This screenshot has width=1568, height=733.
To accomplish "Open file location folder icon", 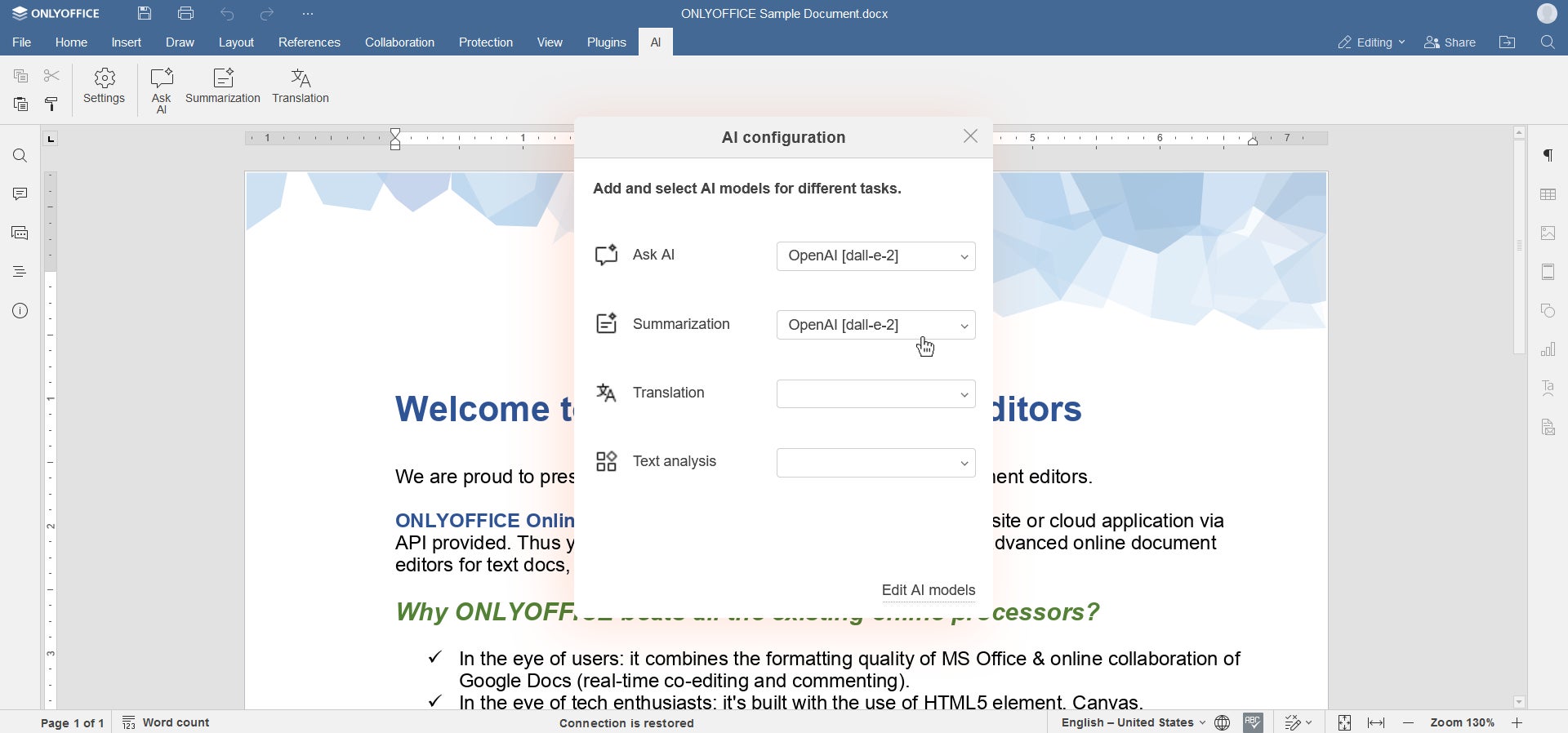I will [1508, 42].
